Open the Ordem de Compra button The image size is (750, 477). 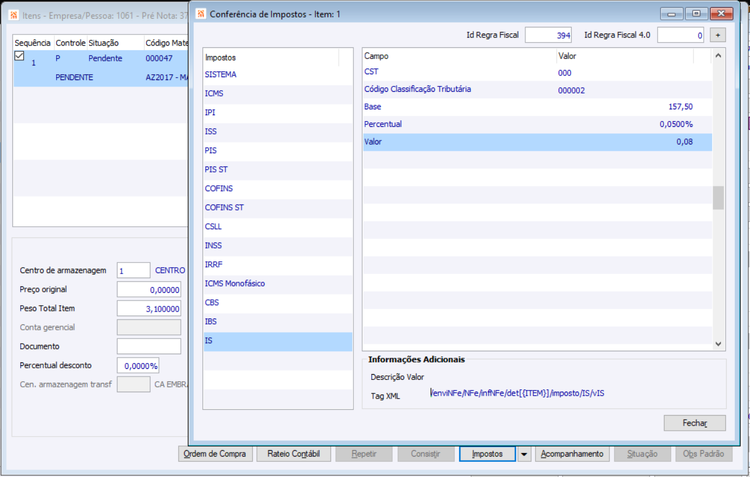pyautogui.click(x=215, y=454)
